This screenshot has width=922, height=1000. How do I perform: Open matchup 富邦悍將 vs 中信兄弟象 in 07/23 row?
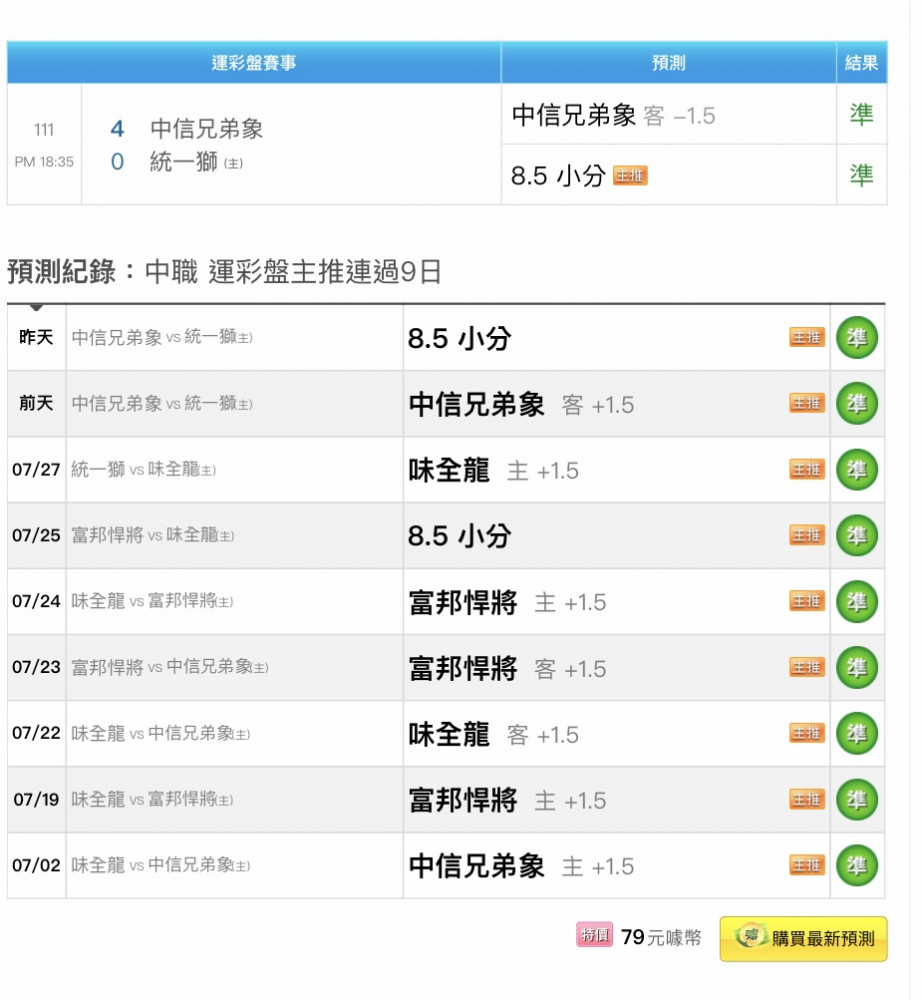pyautogui.click(x=170, y=667)
